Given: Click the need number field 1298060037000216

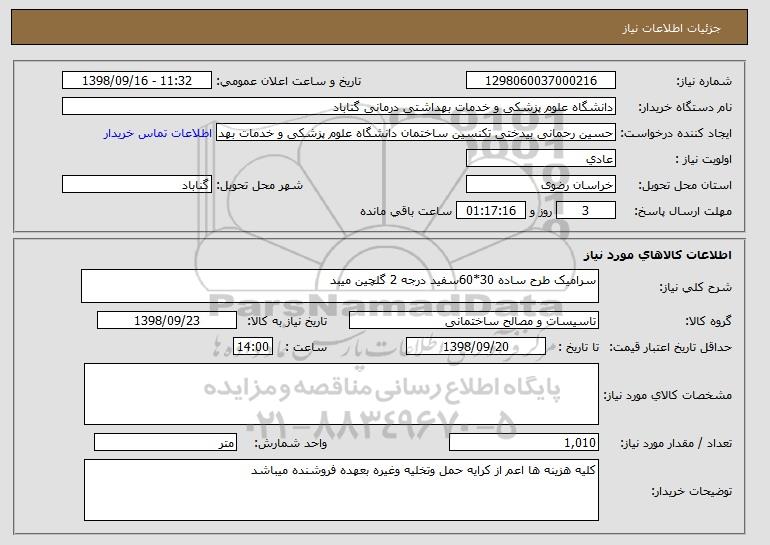Looking at the screenshot, I should click(541, 81).
